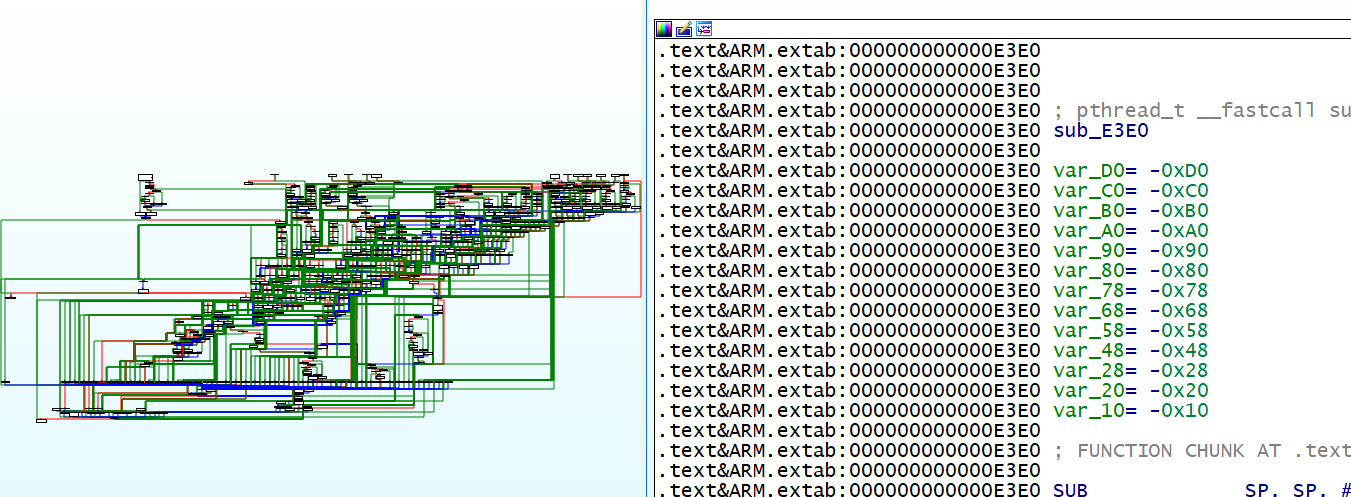The width and height of the screenshot is (1351, 497).
Task: Click the rainbow node color icon
Action: click(x=664, y=29)
